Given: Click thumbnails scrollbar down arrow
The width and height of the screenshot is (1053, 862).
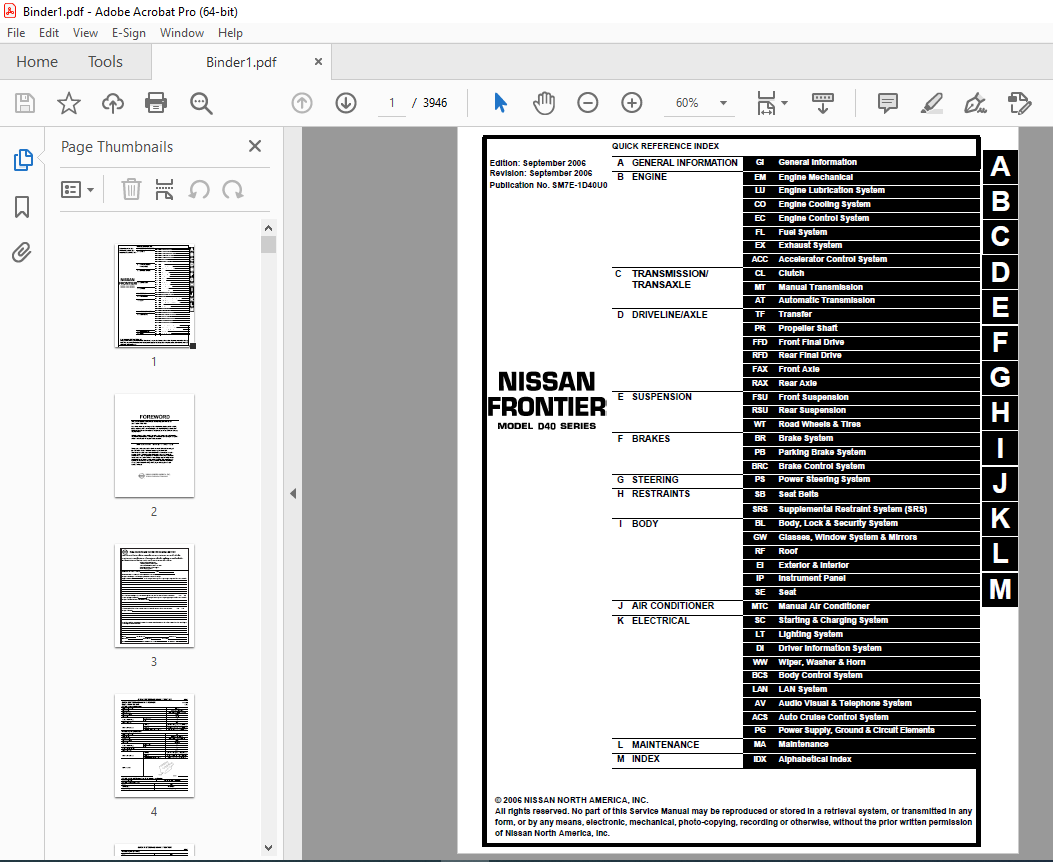Looking at the screenshot, I should click(x=269, y=848).
